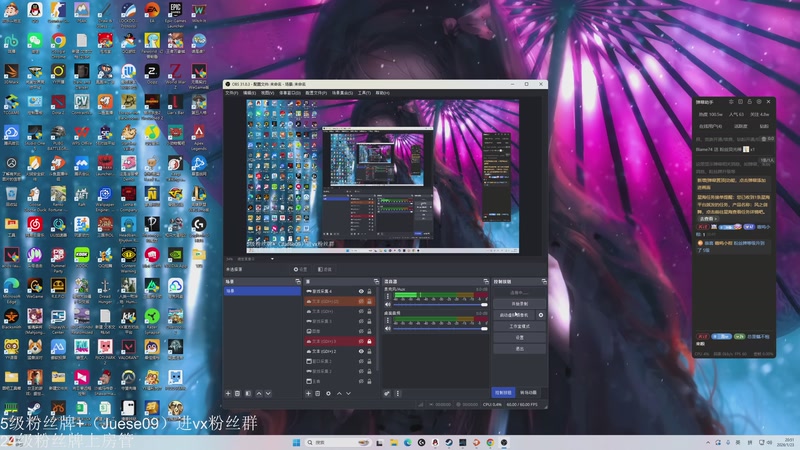
Task: Click the Windows taskbar search box
Action: pyautogui.click(x=338, y=442)
